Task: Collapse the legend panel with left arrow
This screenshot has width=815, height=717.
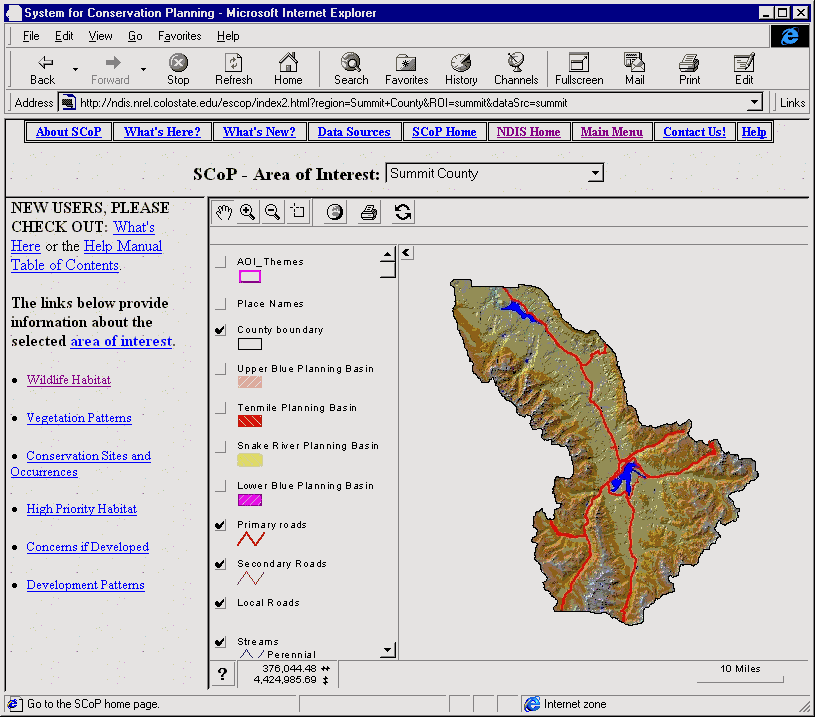Action: pos(407,253)
